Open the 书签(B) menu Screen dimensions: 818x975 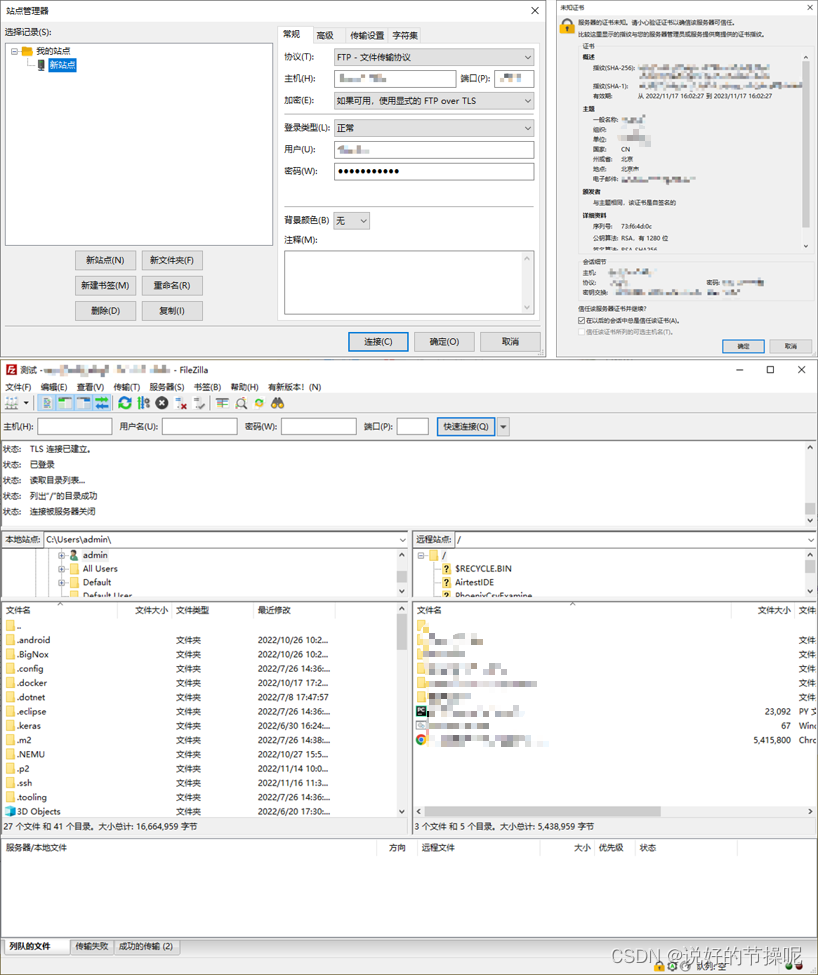coord(207,387)
